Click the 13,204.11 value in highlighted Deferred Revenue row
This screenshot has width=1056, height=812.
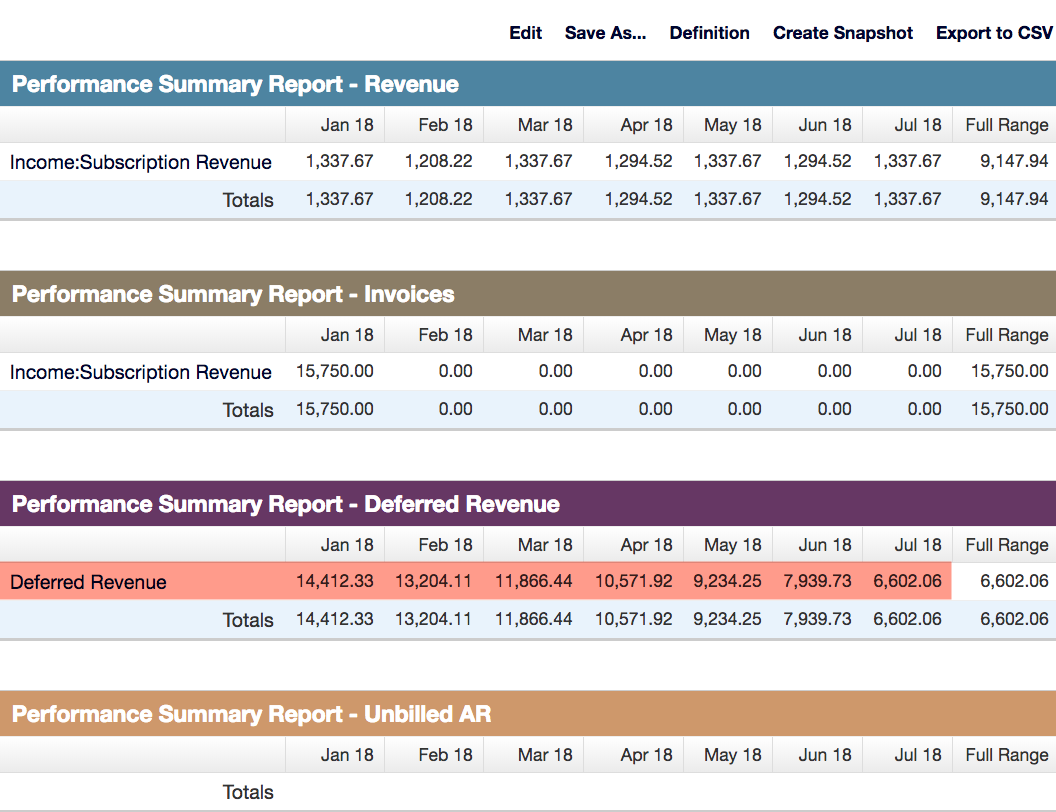pyautogui.click(x=433, y=581)
